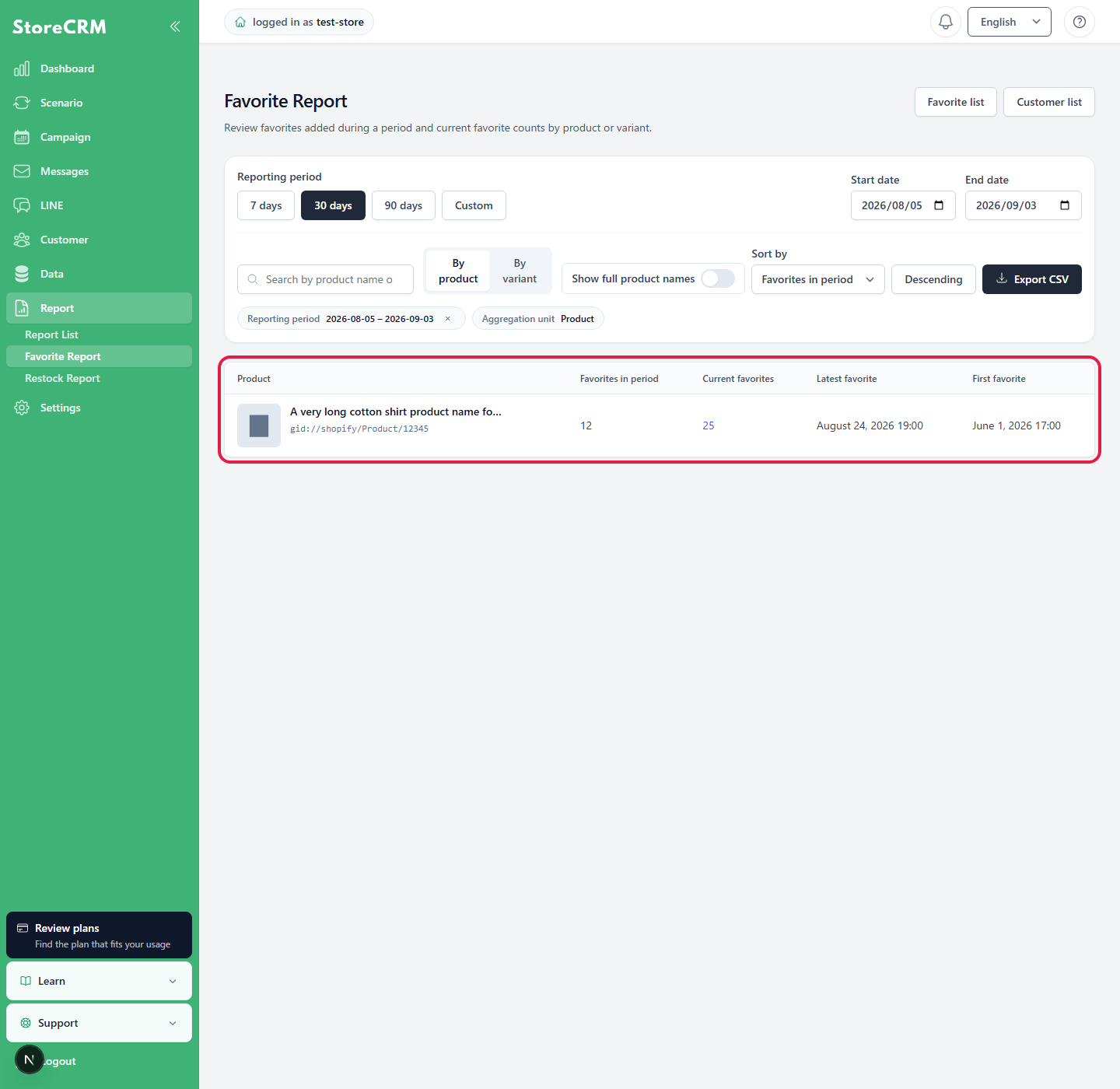The width and height of the screenshot is (1120, 1089).
Task: Click the Report document icon
Action: (22, 308)
